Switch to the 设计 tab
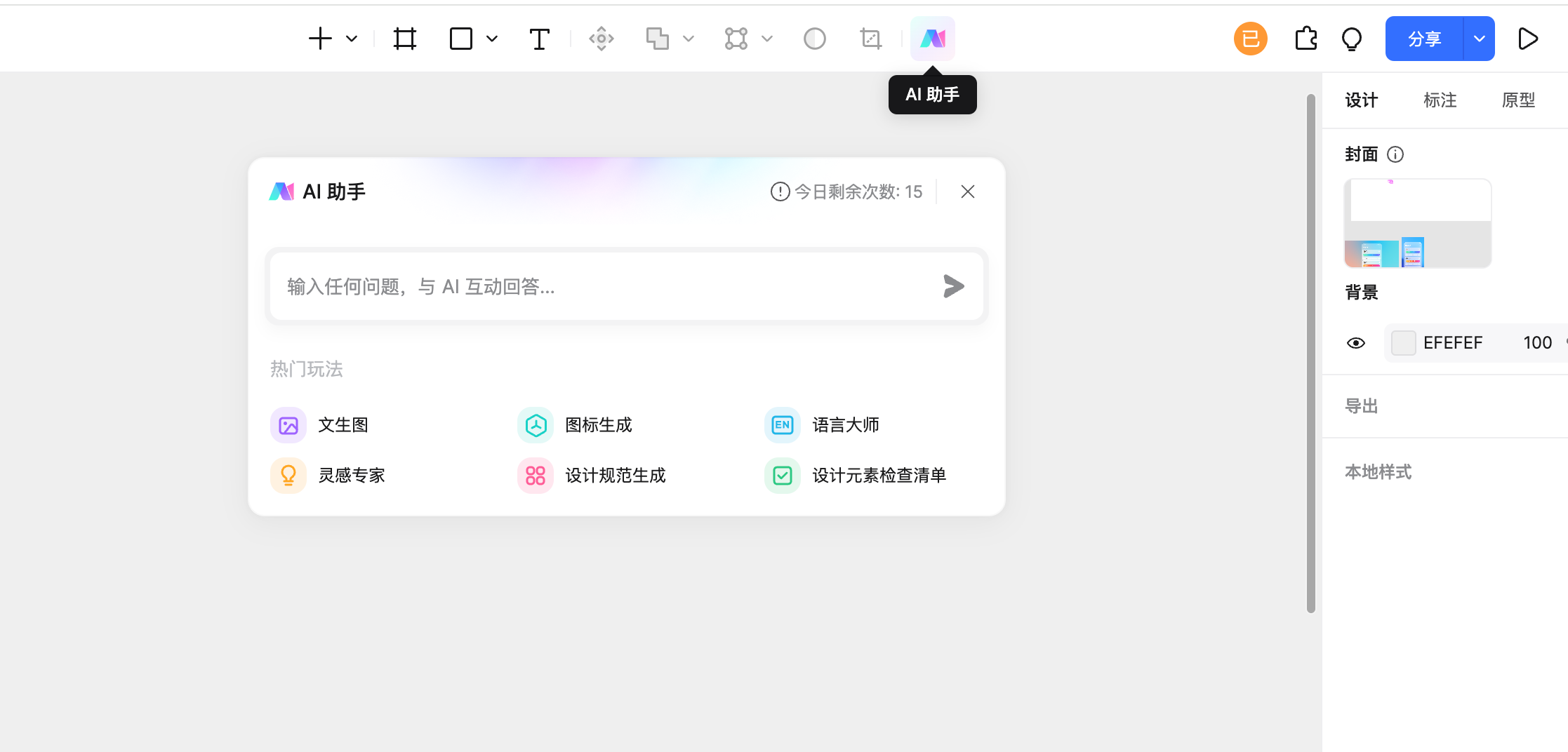The height and width of the screenshot is (752, 1568). pyautogui.click(x=1362, y=100)
